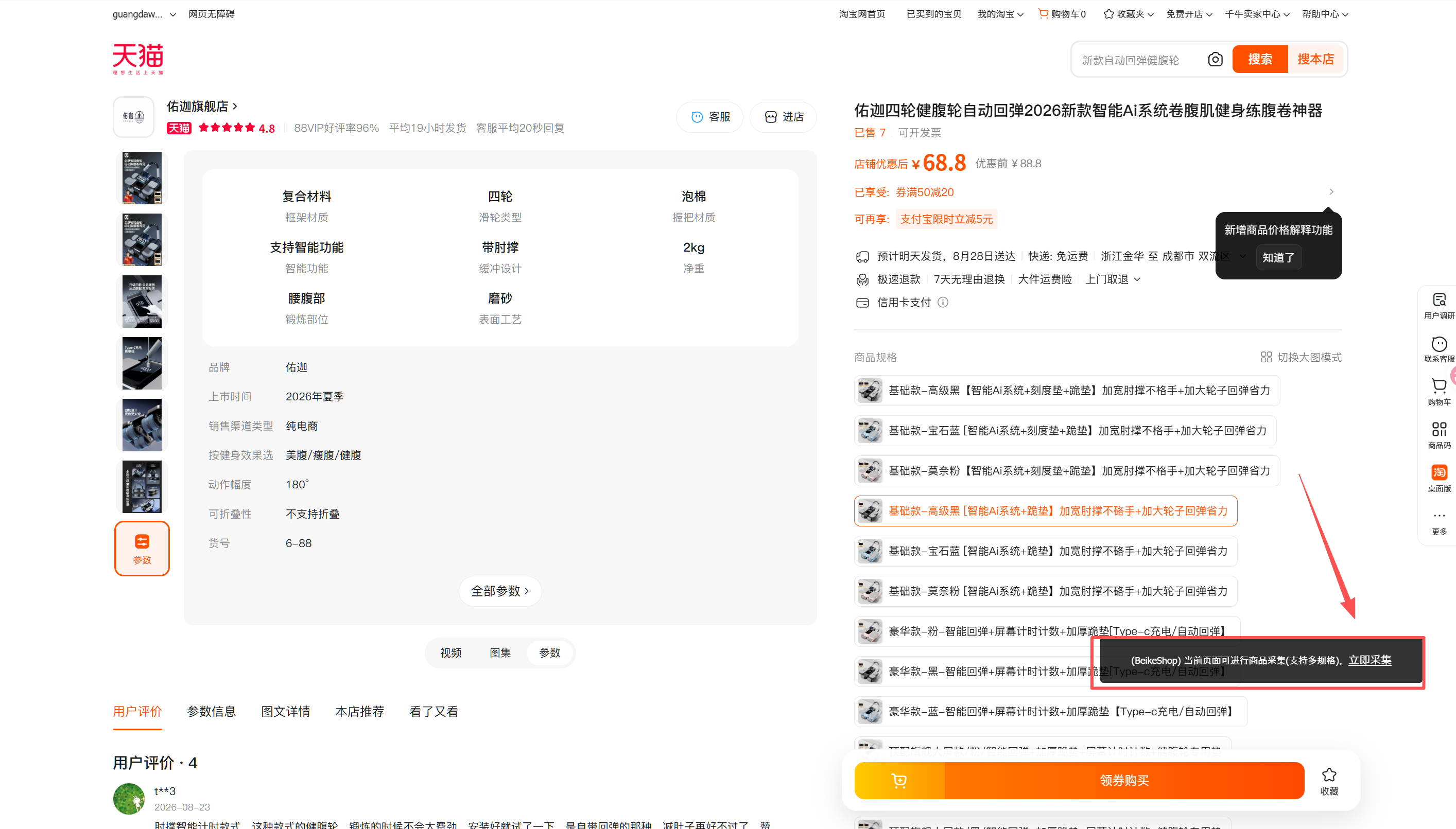
Task: Click the BeikeShop 立即采集 link
Action: (x=1370, y=660)
